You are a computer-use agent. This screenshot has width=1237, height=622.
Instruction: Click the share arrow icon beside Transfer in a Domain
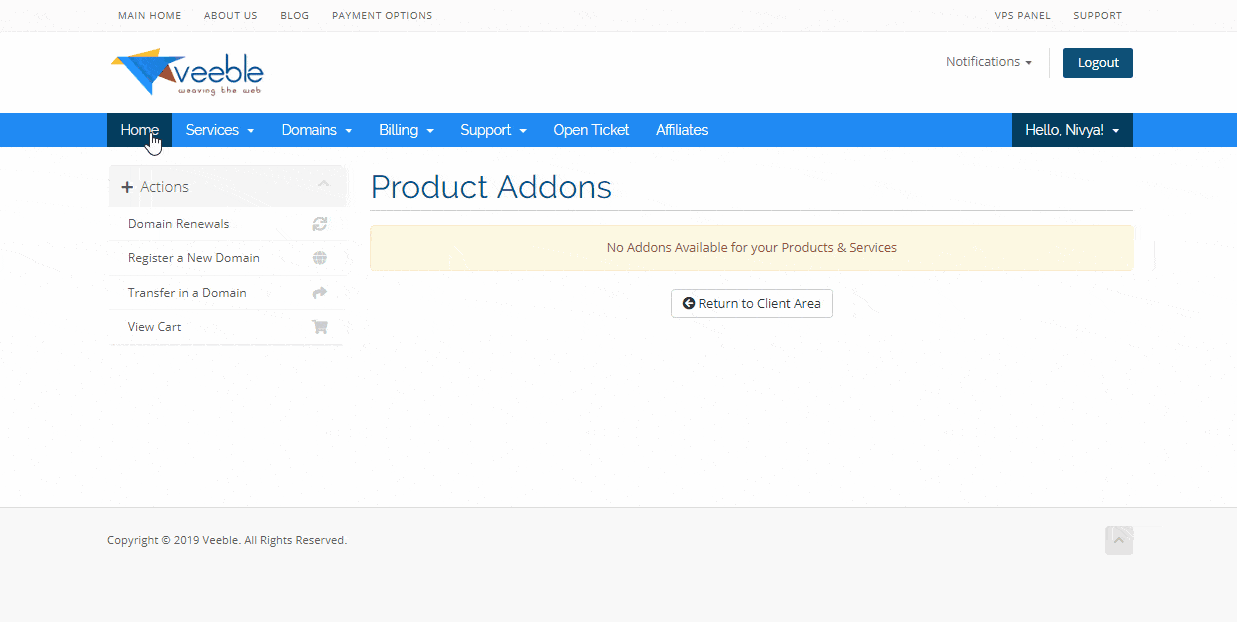(320, 293)
